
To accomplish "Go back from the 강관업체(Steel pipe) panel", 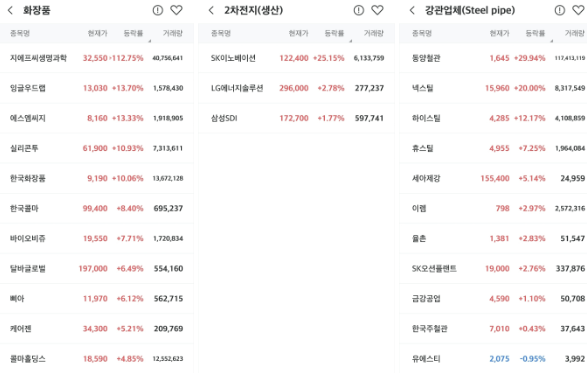I will pyautogui.click(x=412, y=10).
